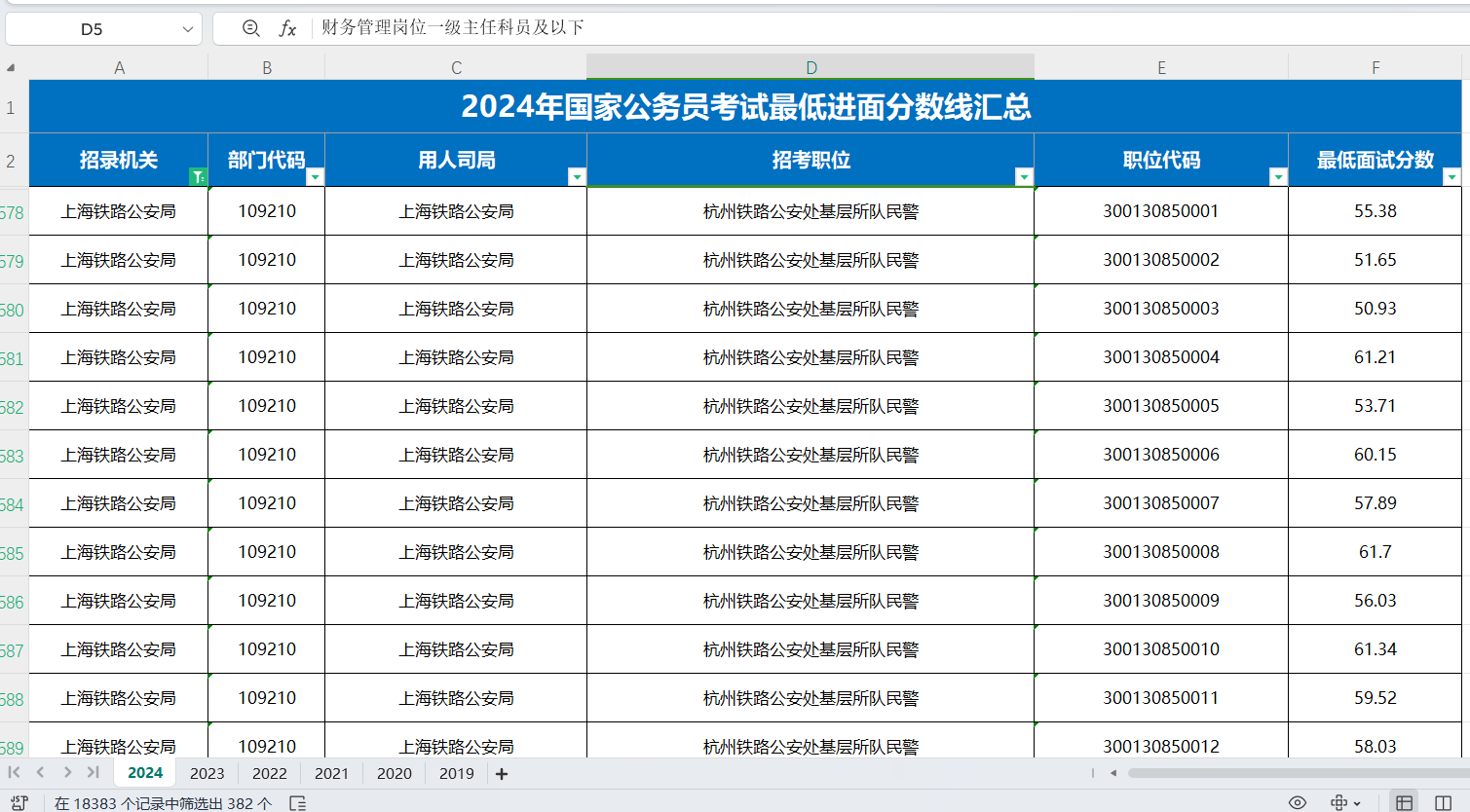
Task: Switch to the 2019 sheet tab
Action: click(x=456, y=773)
